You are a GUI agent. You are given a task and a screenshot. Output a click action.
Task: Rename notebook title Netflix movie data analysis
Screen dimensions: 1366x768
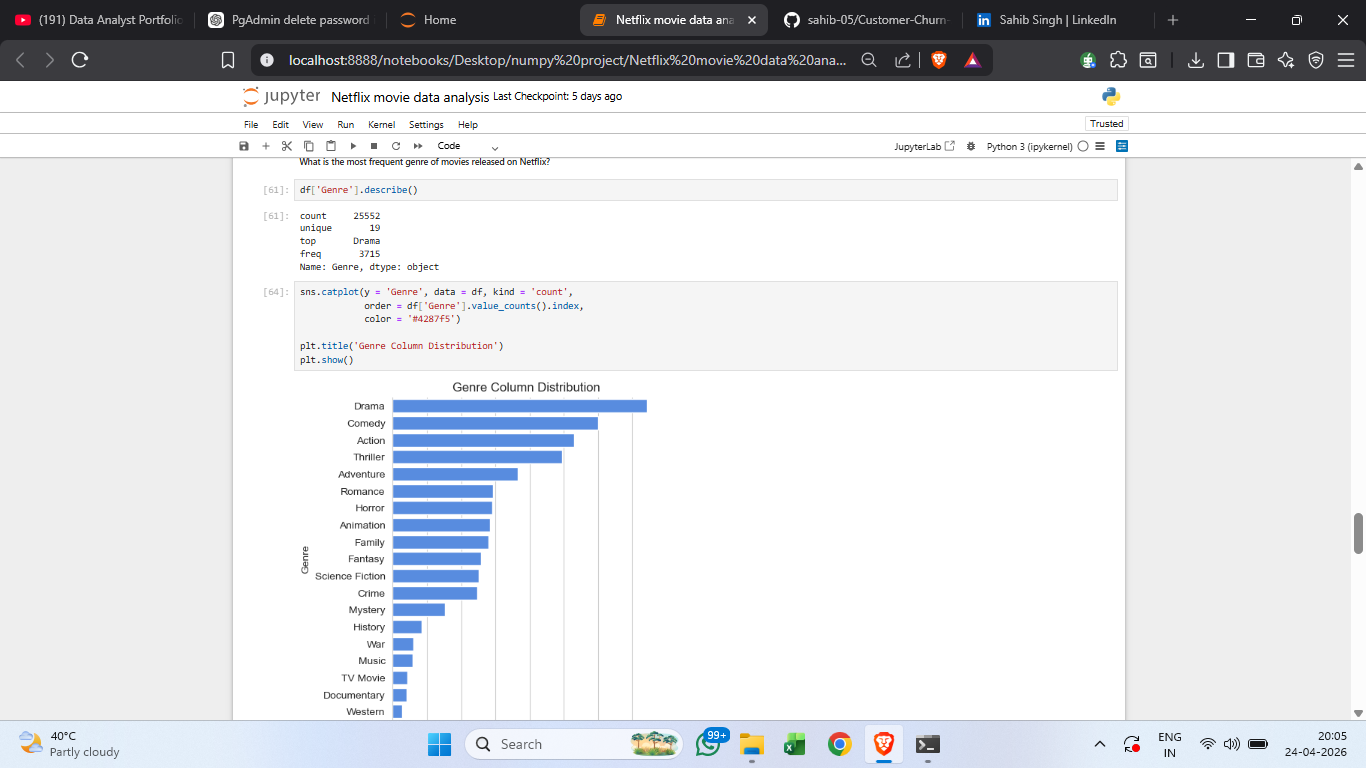(x=410, y=97)
